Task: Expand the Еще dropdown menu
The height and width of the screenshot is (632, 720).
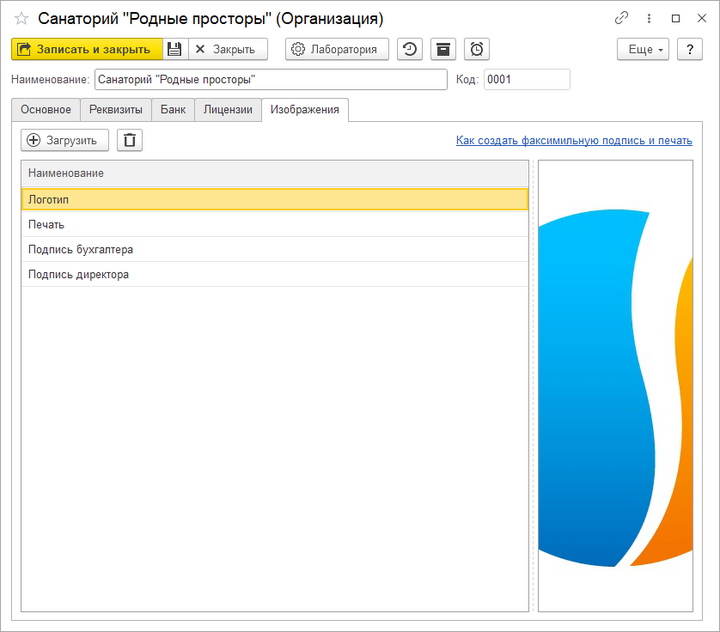Action: (x=647, y=49)
